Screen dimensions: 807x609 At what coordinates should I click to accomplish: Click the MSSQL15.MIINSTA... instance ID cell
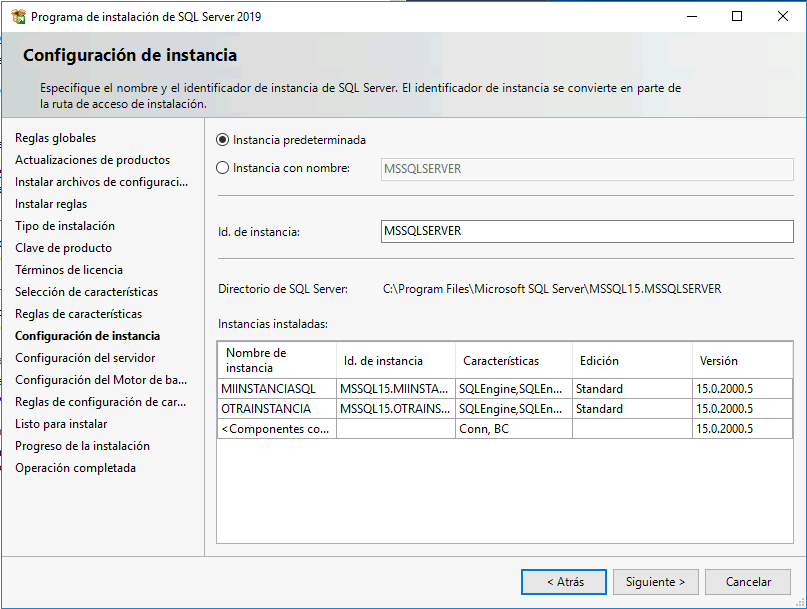click(396, 389)
